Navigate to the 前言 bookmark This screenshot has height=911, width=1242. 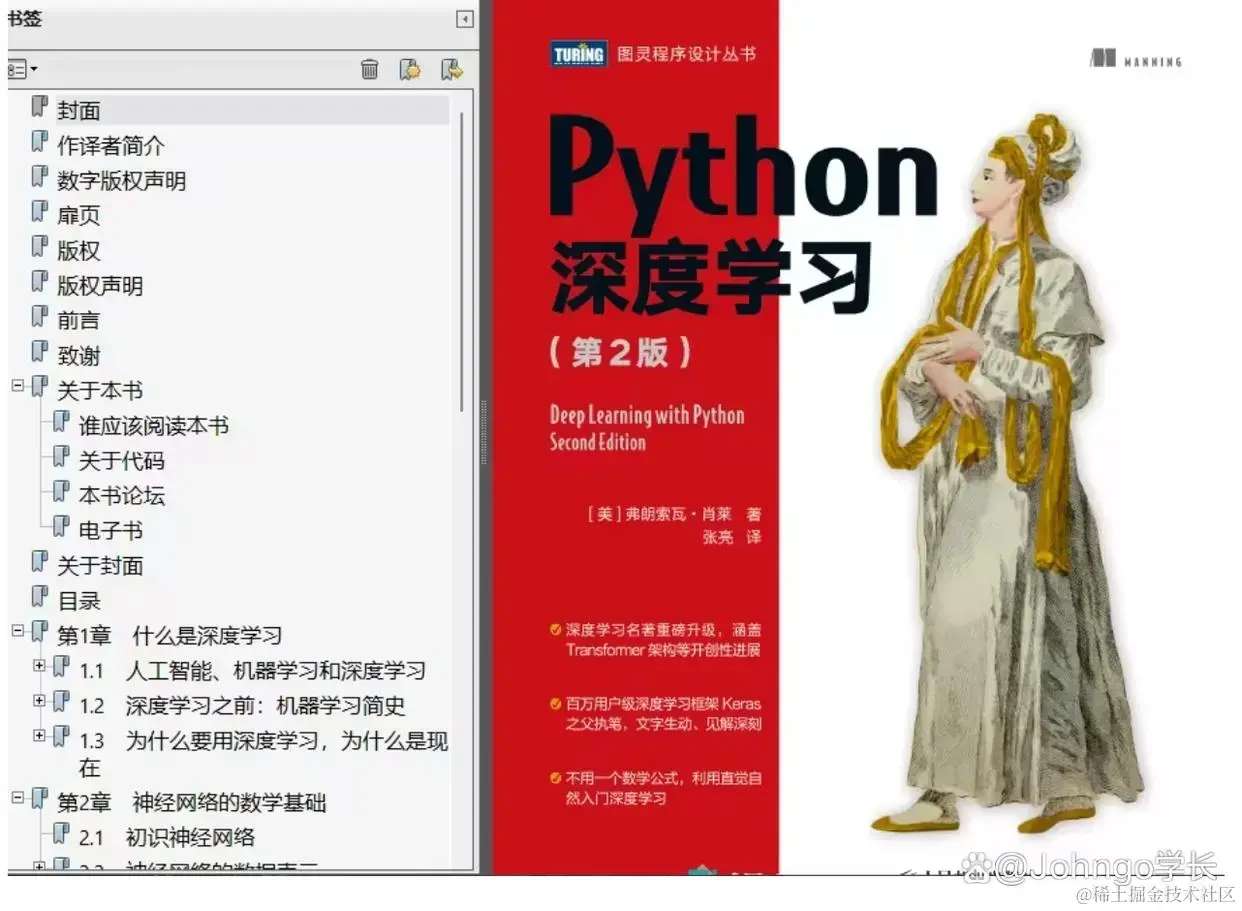(x=78, y=321)
